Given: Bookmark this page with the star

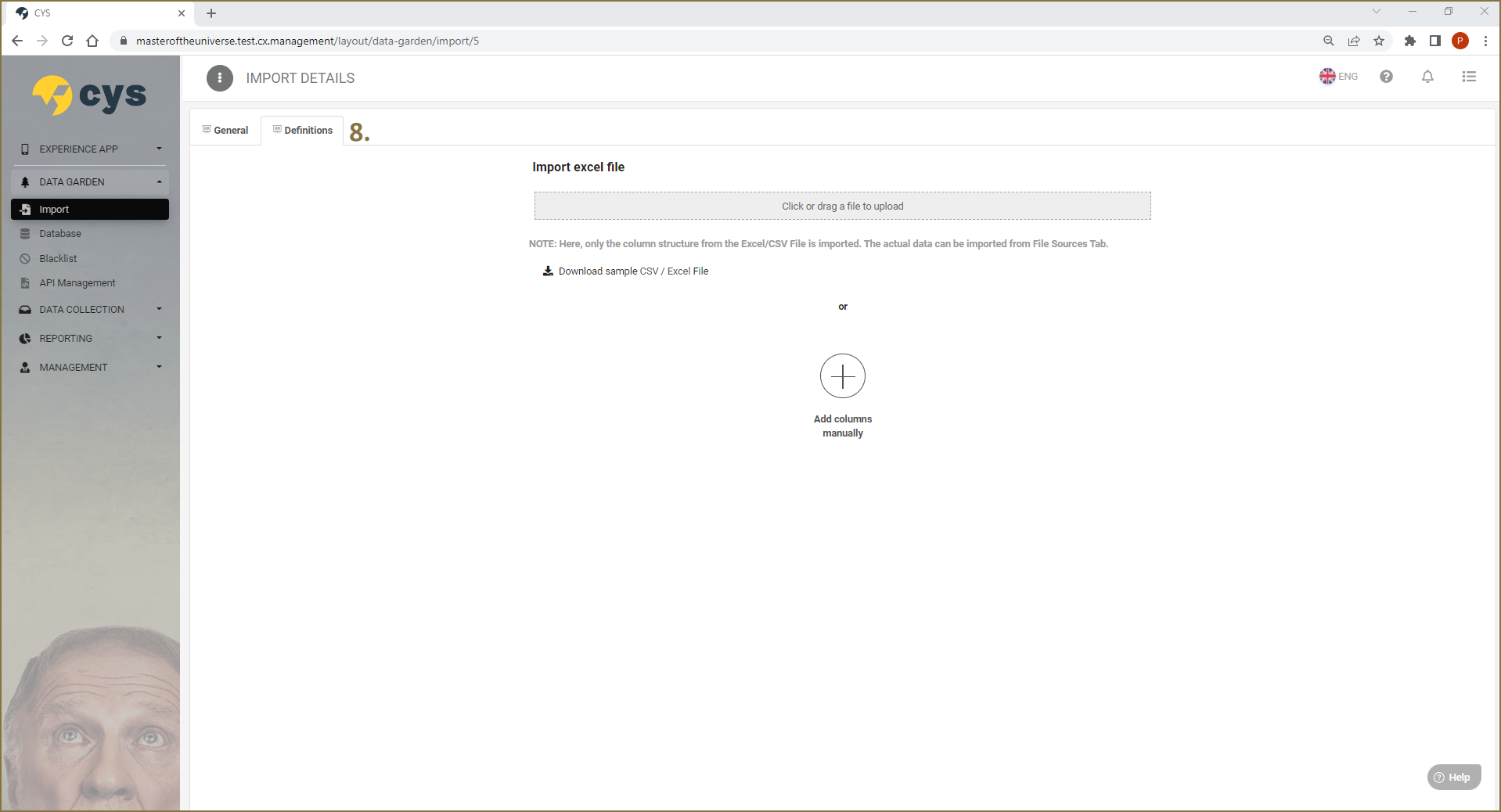Looking at the screenshot, I should pos(1379,41).
